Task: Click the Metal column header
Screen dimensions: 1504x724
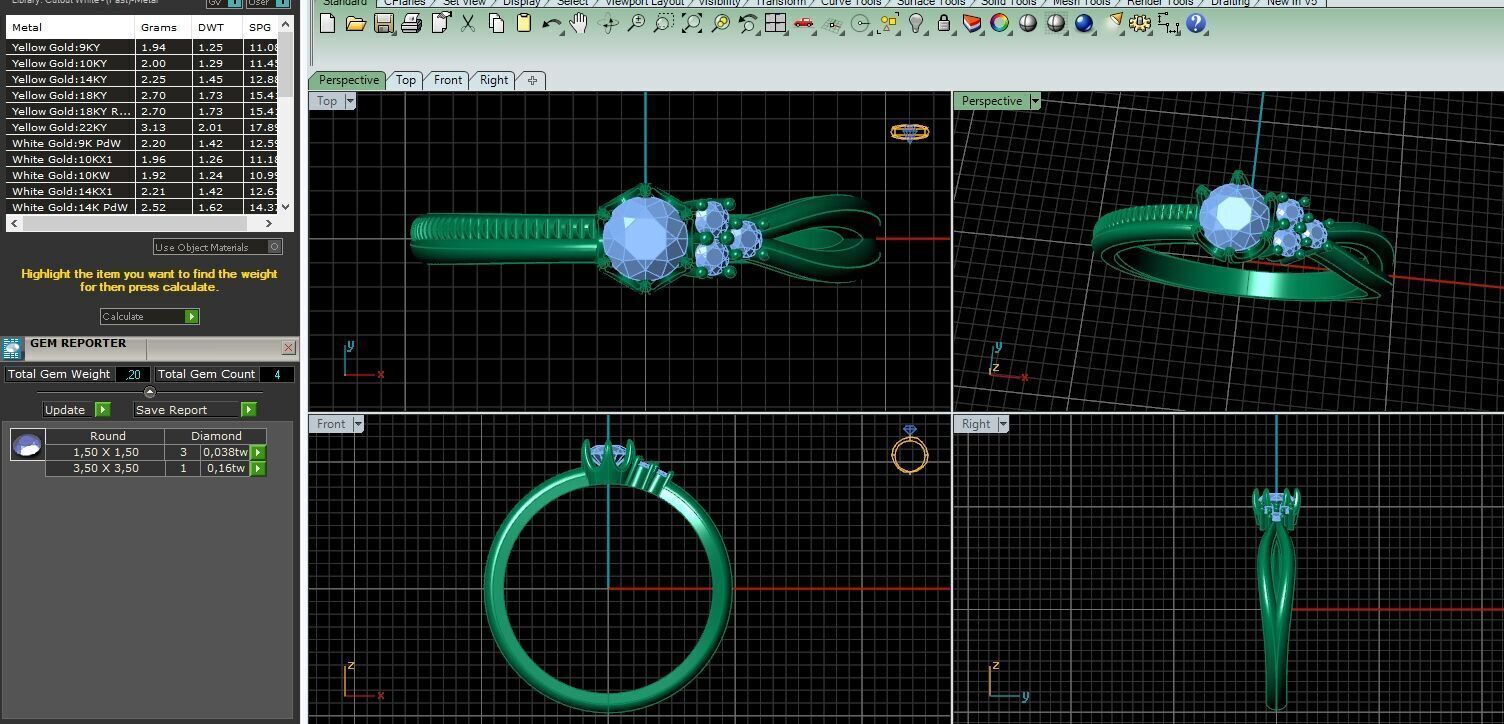Action: pyautogui.click(x=70, y=27)
